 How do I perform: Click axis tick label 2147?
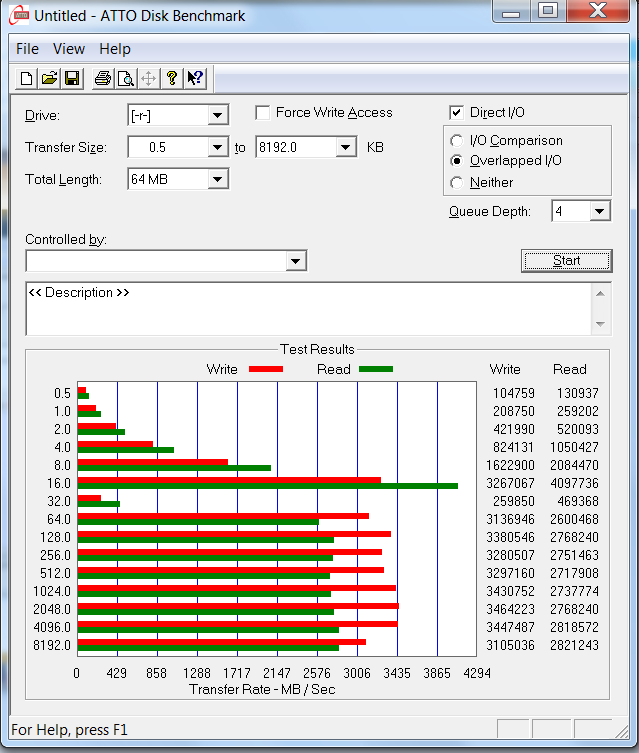(277, 673)
